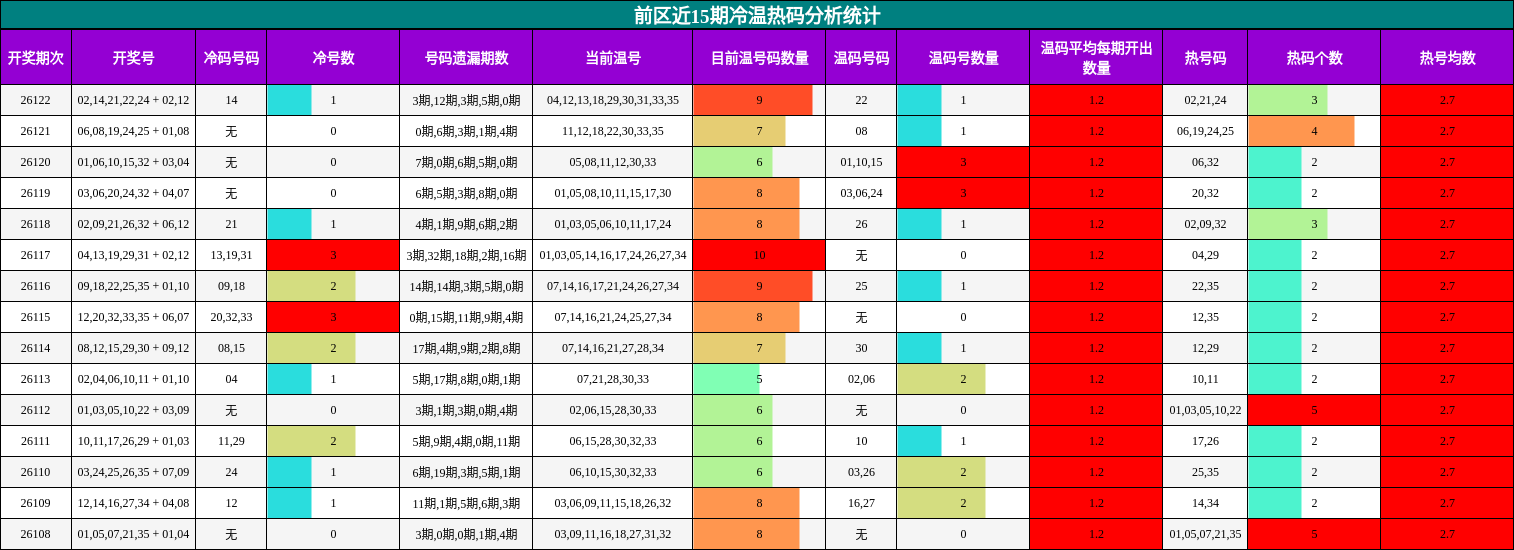Click the red warm count 10 cell
1514x550 pixels.
click(759, 255)
